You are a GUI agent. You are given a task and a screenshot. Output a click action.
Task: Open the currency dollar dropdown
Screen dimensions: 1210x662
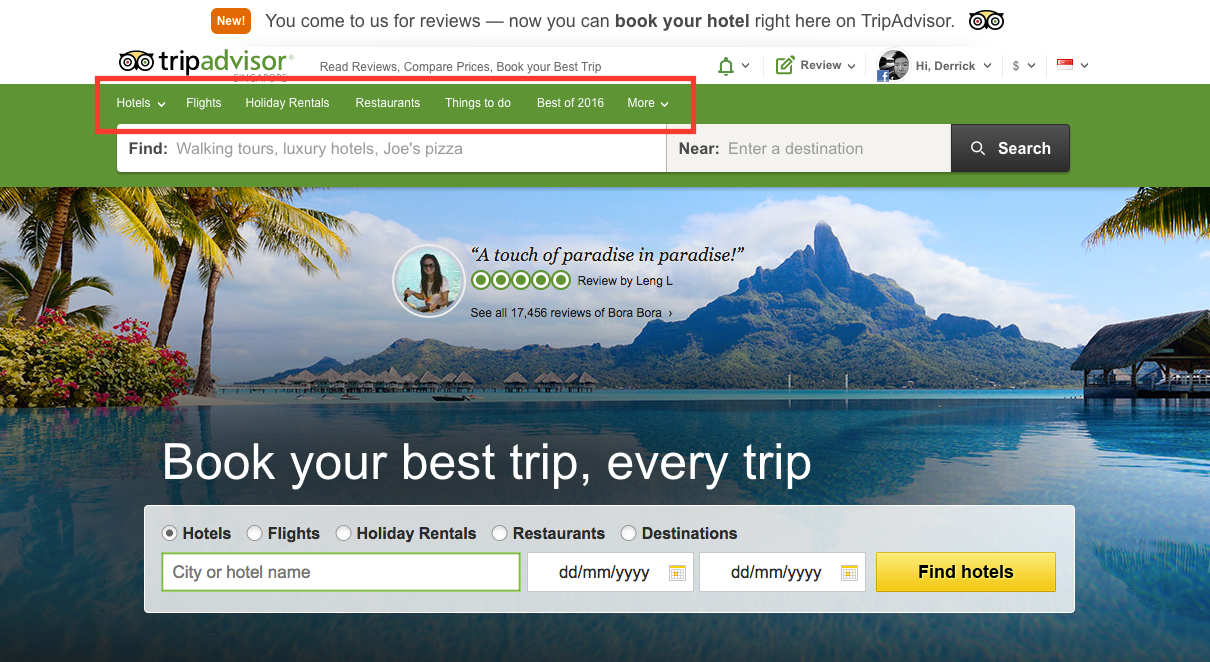(x=1024, y=66)
